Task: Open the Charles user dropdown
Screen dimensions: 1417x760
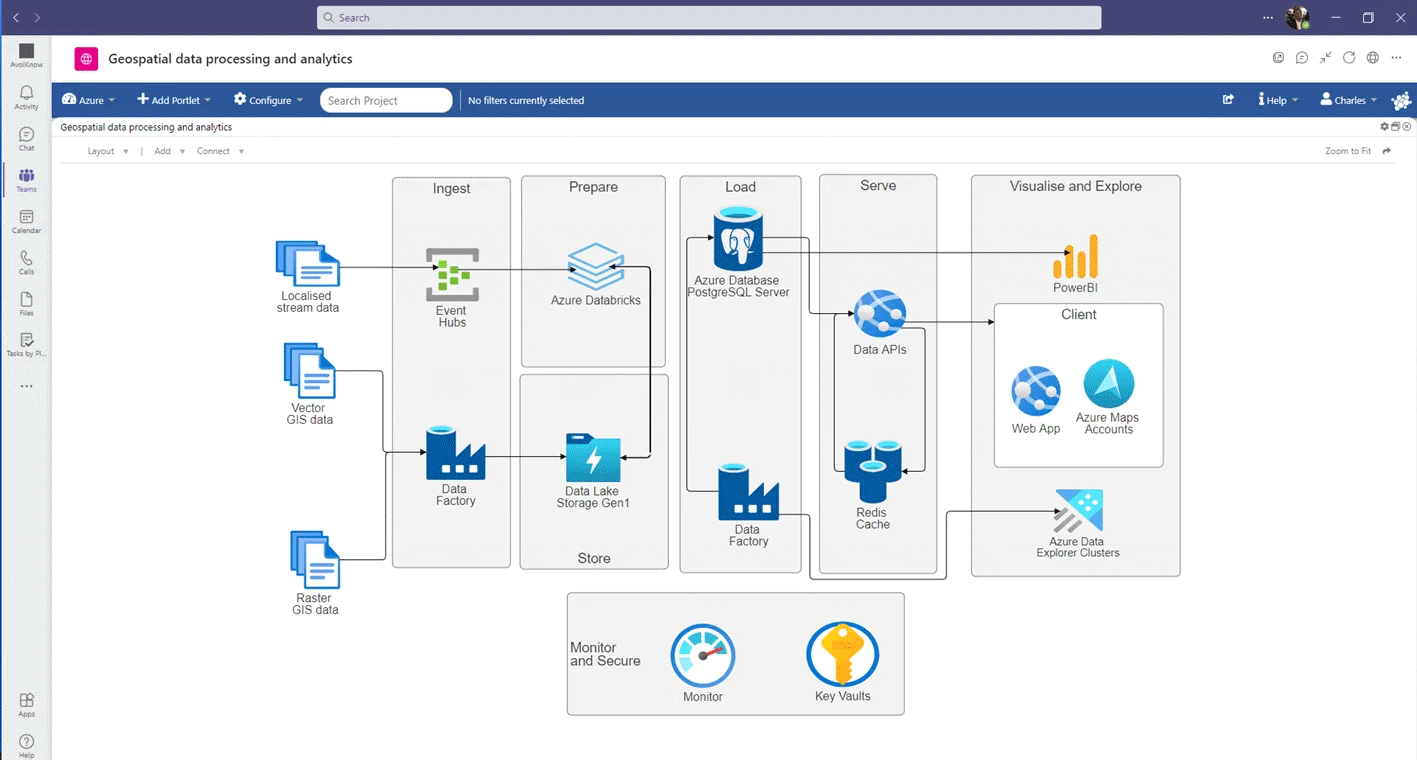Action: pos(1348,100)
